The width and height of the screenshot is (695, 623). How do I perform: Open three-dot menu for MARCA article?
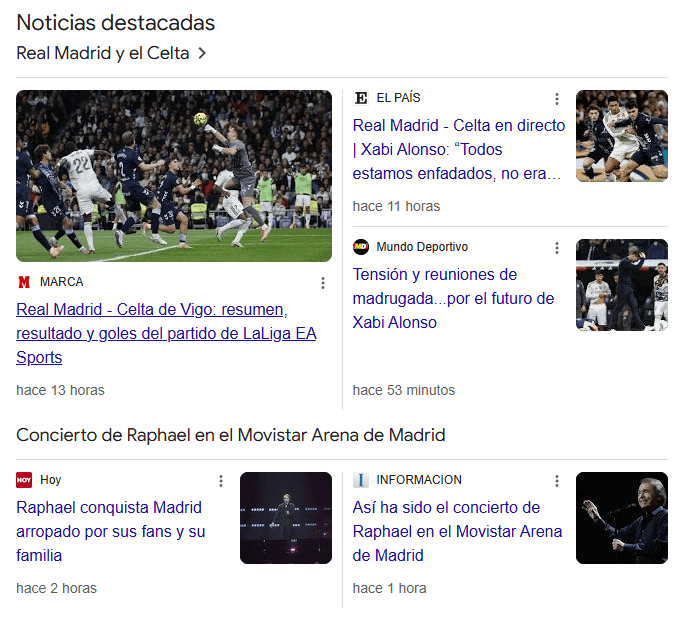pyautogui.click(x=322, y=283)
